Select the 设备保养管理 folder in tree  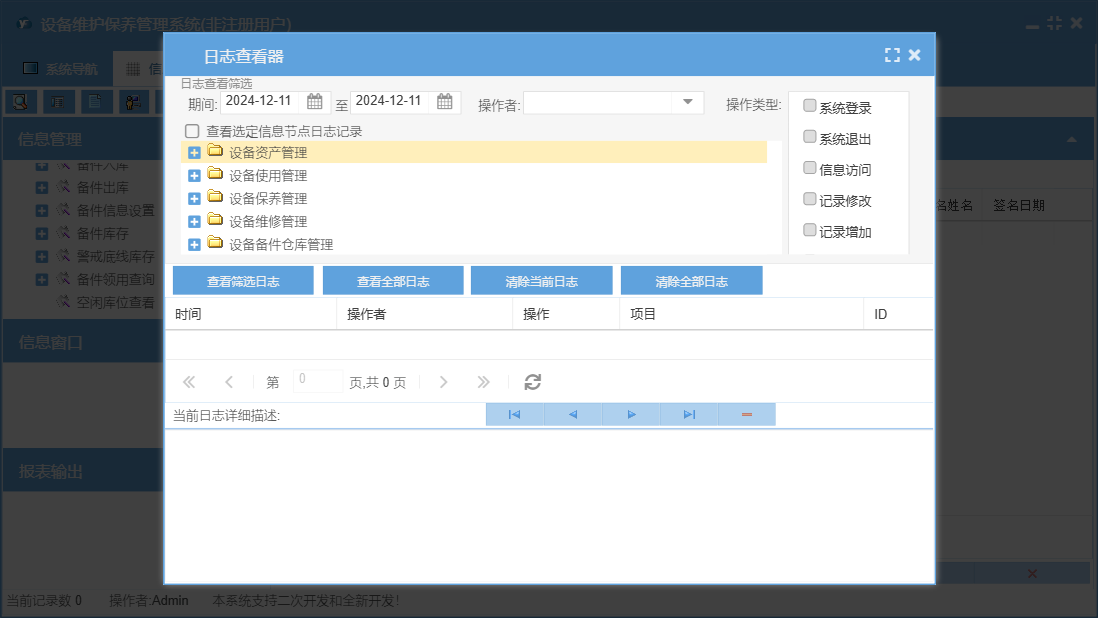[x=267, y=199]
